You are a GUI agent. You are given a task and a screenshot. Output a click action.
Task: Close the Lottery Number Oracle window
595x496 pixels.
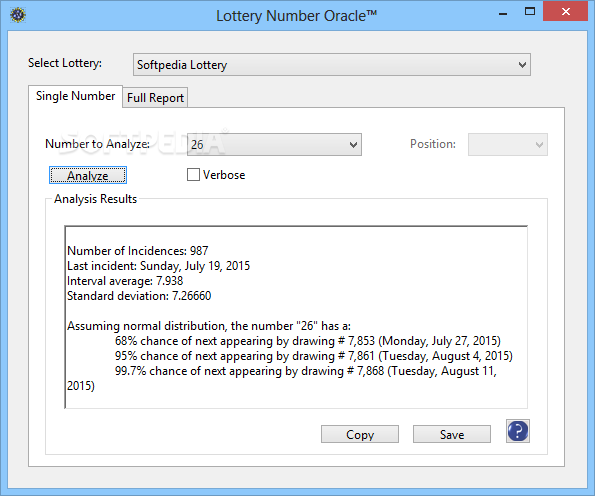[565, 11]
